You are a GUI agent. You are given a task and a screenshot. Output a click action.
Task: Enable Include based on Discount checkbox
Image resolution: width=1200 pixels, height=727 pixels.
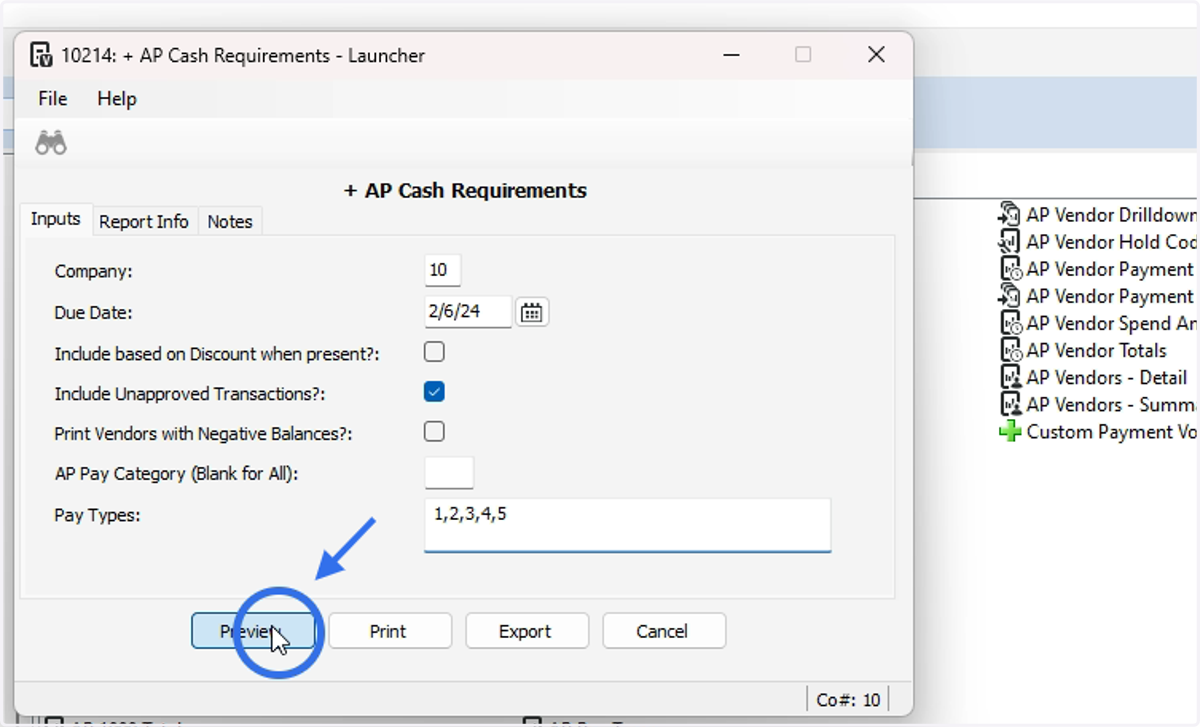pyautogui.click(x=434, y=352)
